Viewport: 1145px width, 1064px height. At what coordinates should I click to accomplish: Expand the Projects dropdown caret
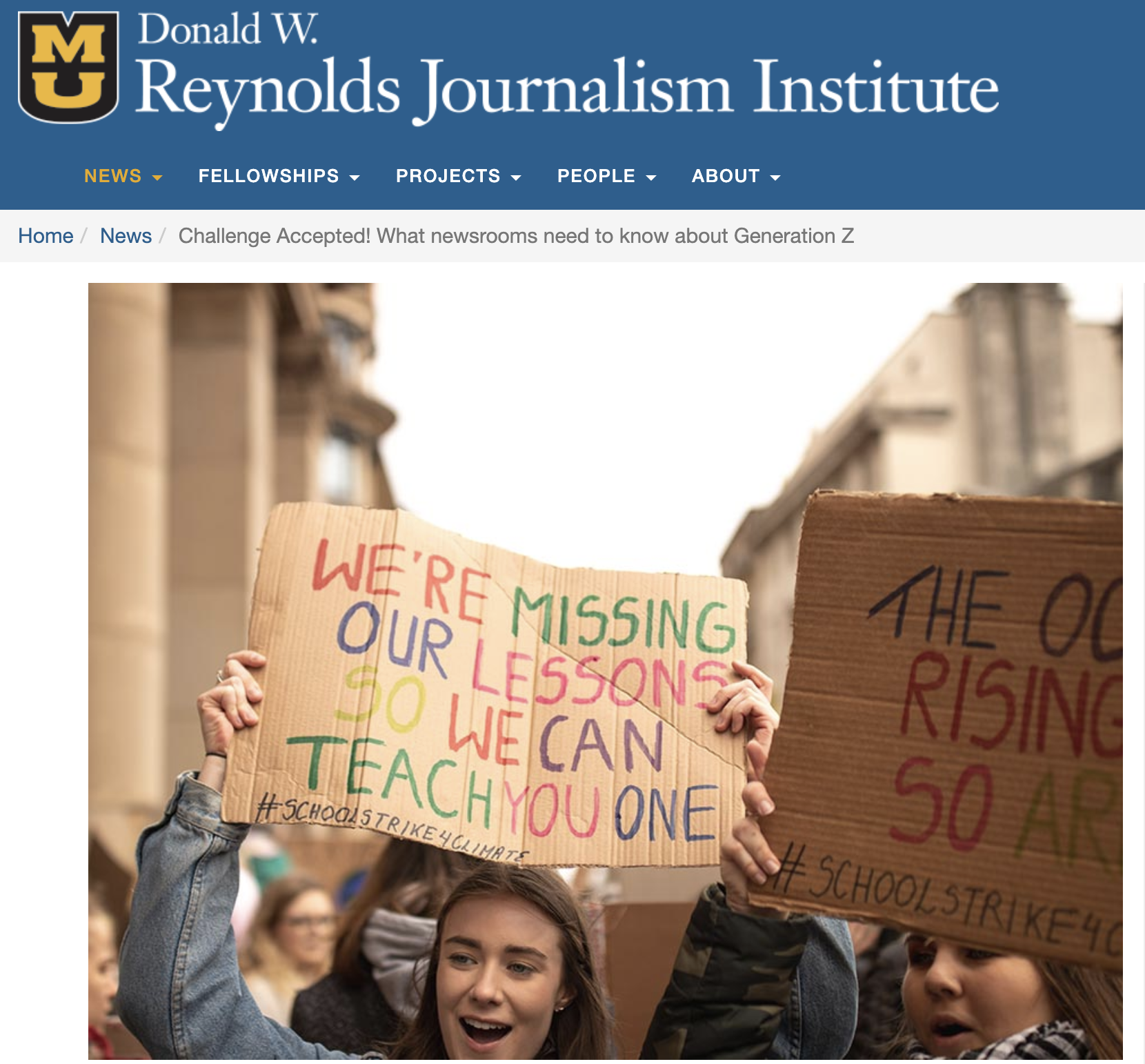516,178
